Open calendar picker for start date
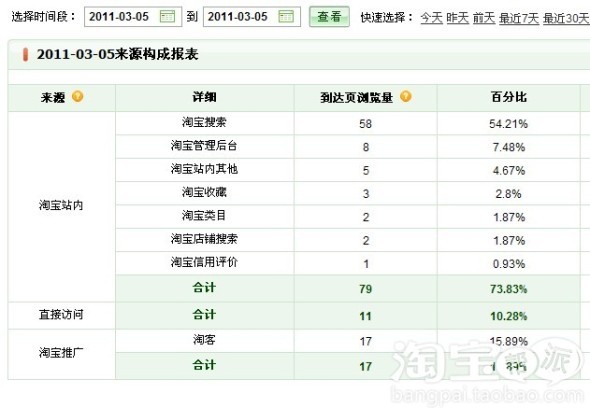 click(167, 17)
